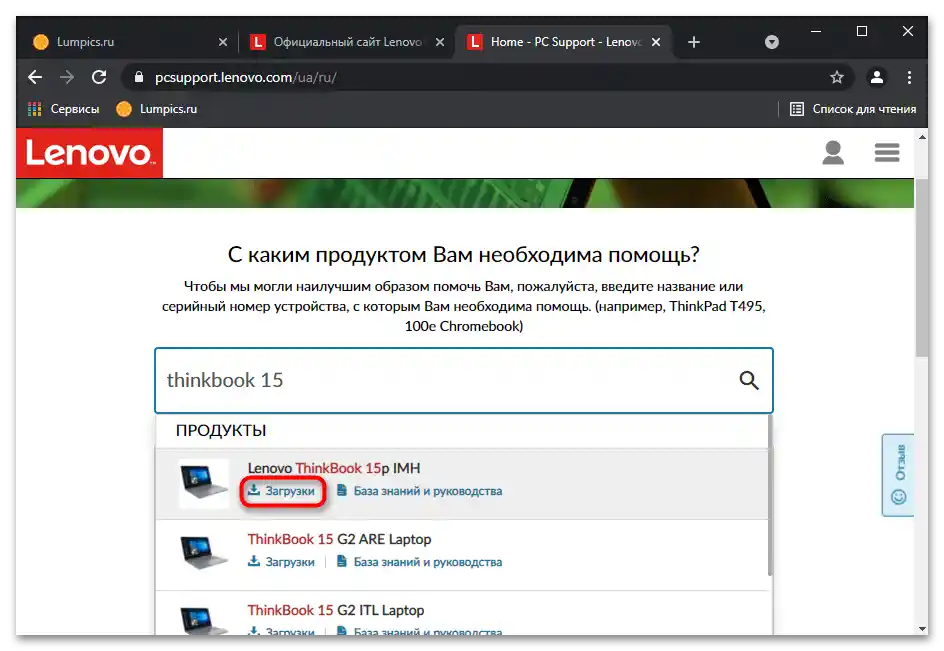The width and height of the screenshot is (944, 651).
Task: Open Lenovo ThinkBook 15p IMH product
Action: click(x=334, y=468)
